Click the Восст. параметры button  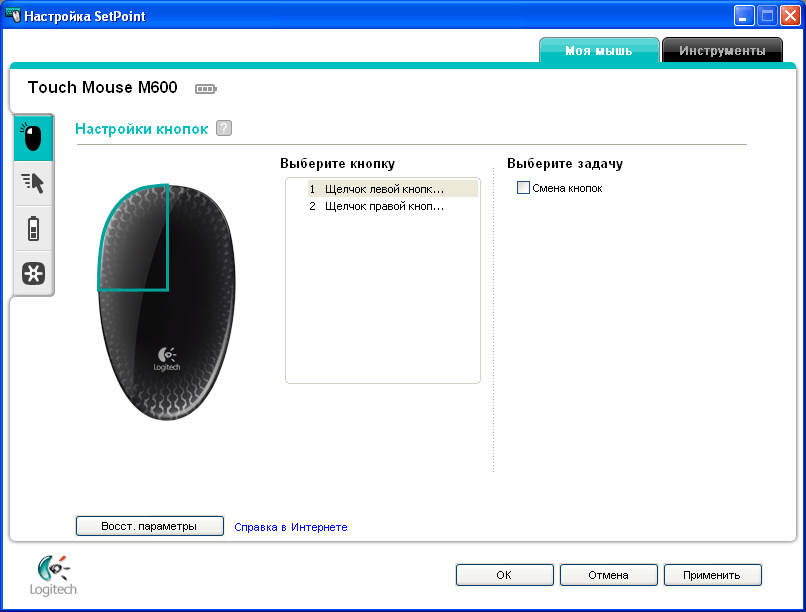(150, 526)
